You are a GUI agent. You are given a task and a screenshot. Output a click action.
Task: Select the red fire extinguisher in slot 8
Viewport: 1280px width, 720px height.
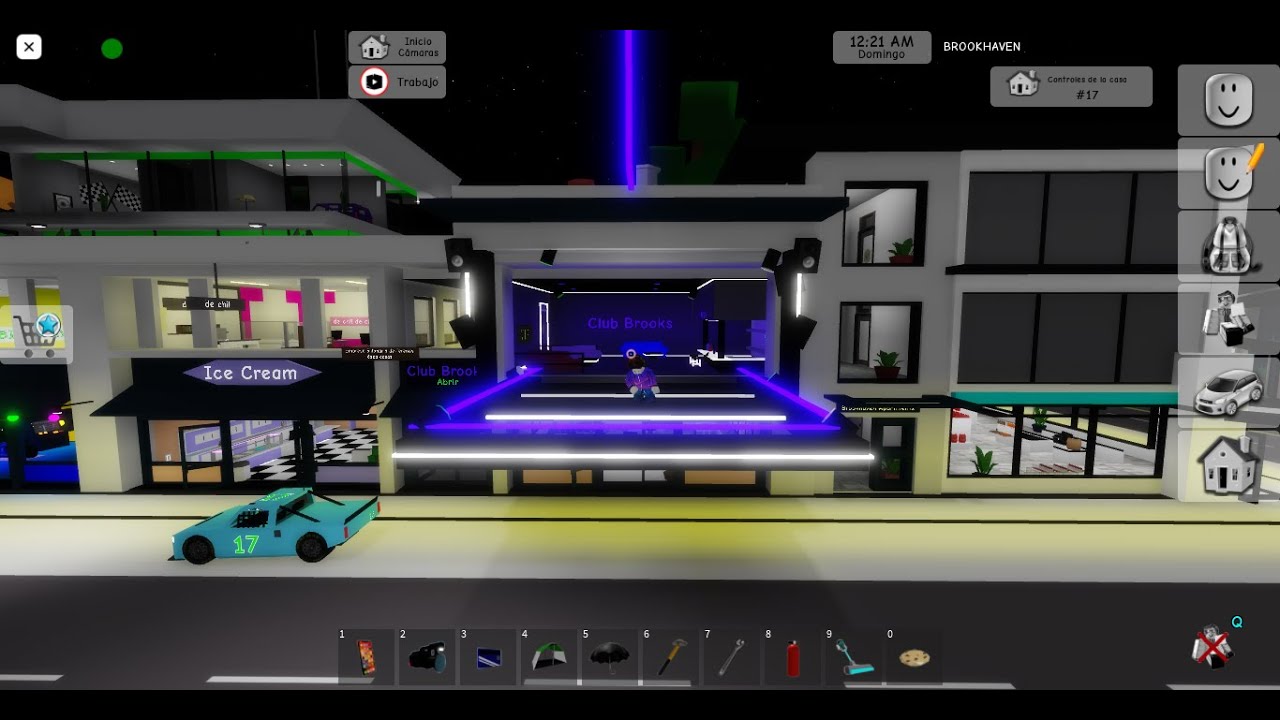pyautogui.click(x=793, y=657)
